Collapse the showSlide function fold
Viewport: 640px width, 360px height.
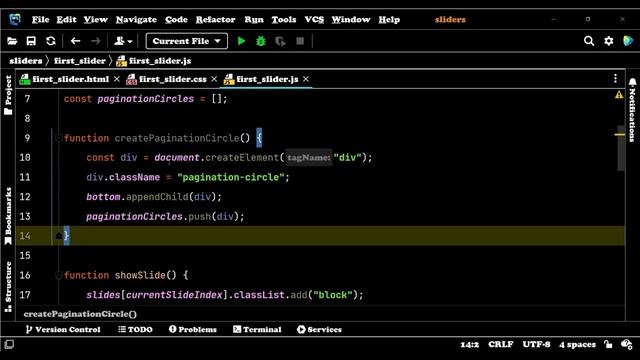[58, 275]
